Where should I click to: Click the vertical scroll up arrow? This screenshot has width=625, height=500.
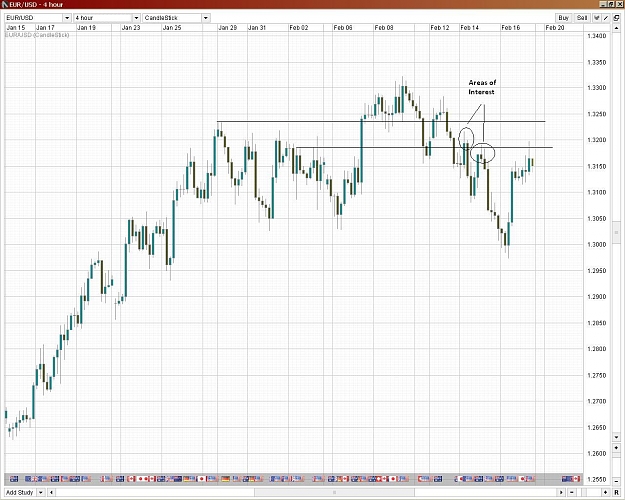pos(616,28)
